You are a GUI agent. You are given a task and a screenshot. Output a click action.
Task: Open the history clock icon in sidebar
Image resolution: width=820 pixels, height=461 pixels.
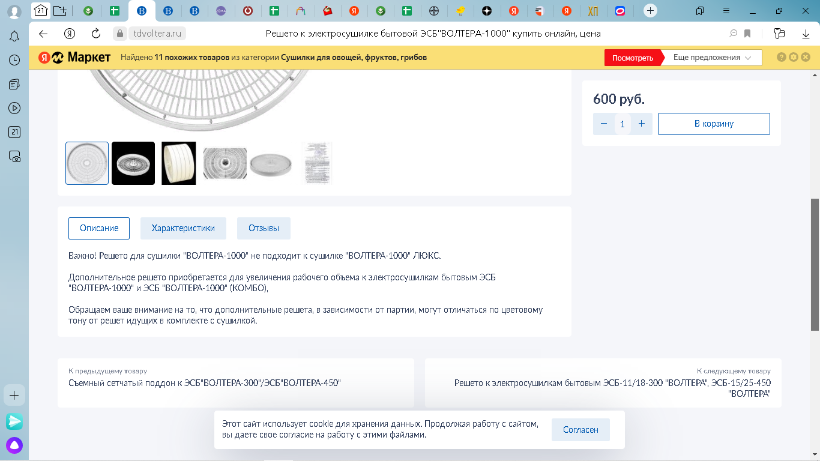pyautogui.click(x=14, y=60)
